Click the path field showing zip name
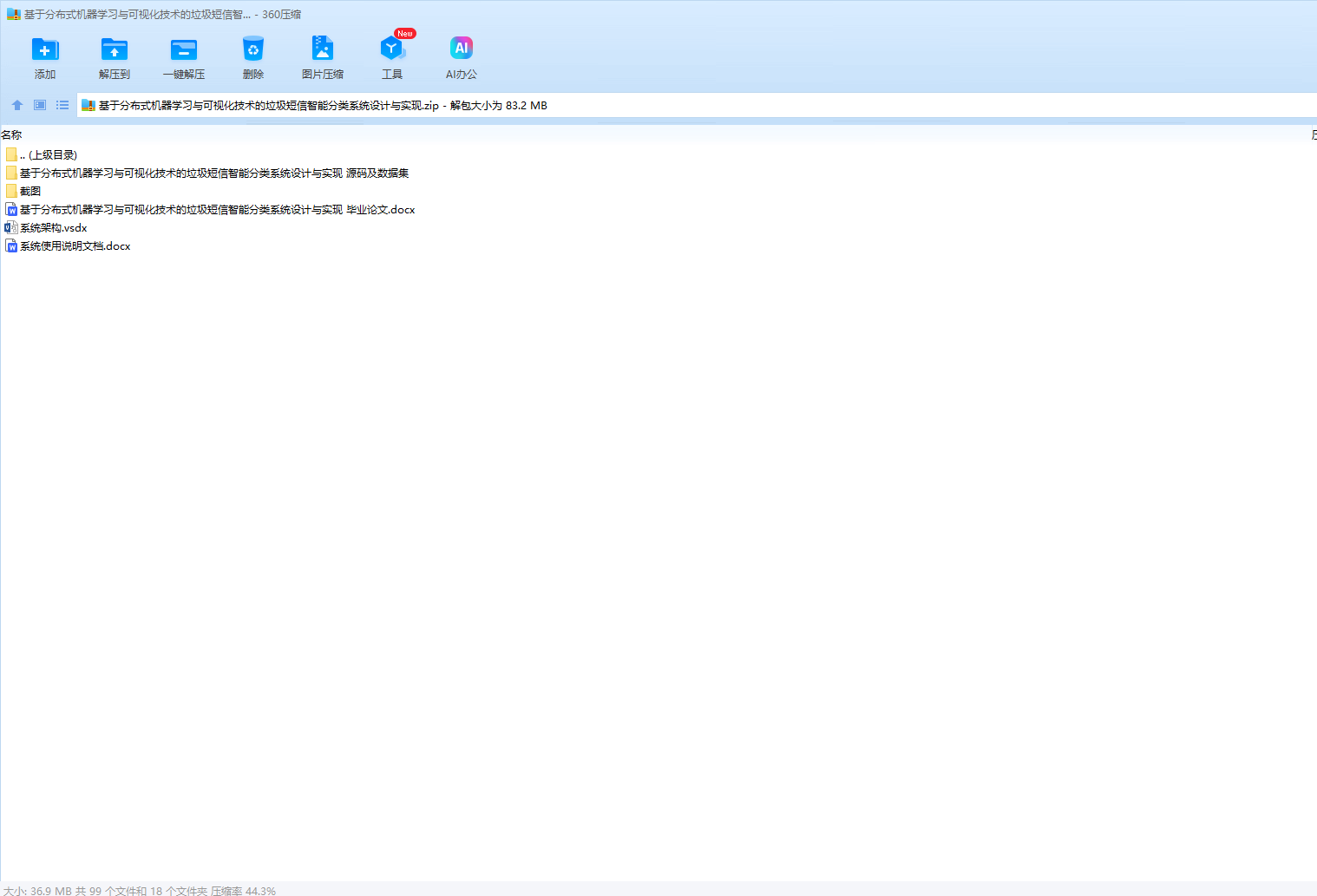The width and height of the screenshot is (1317, 896). click(697, 106)
